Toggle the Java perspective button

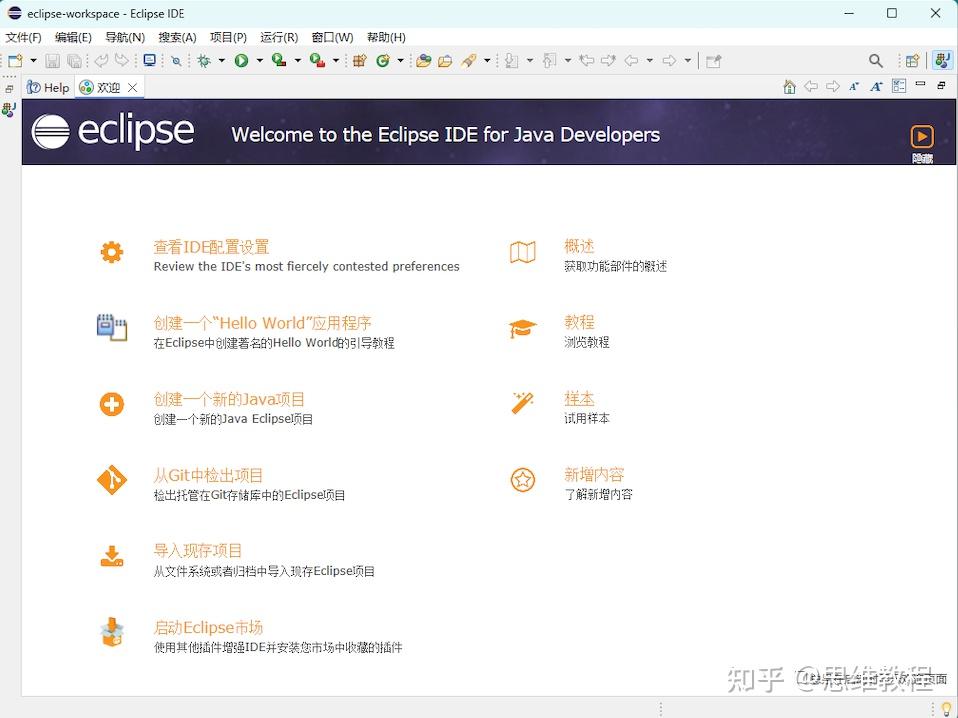click(x=941, y=61)
